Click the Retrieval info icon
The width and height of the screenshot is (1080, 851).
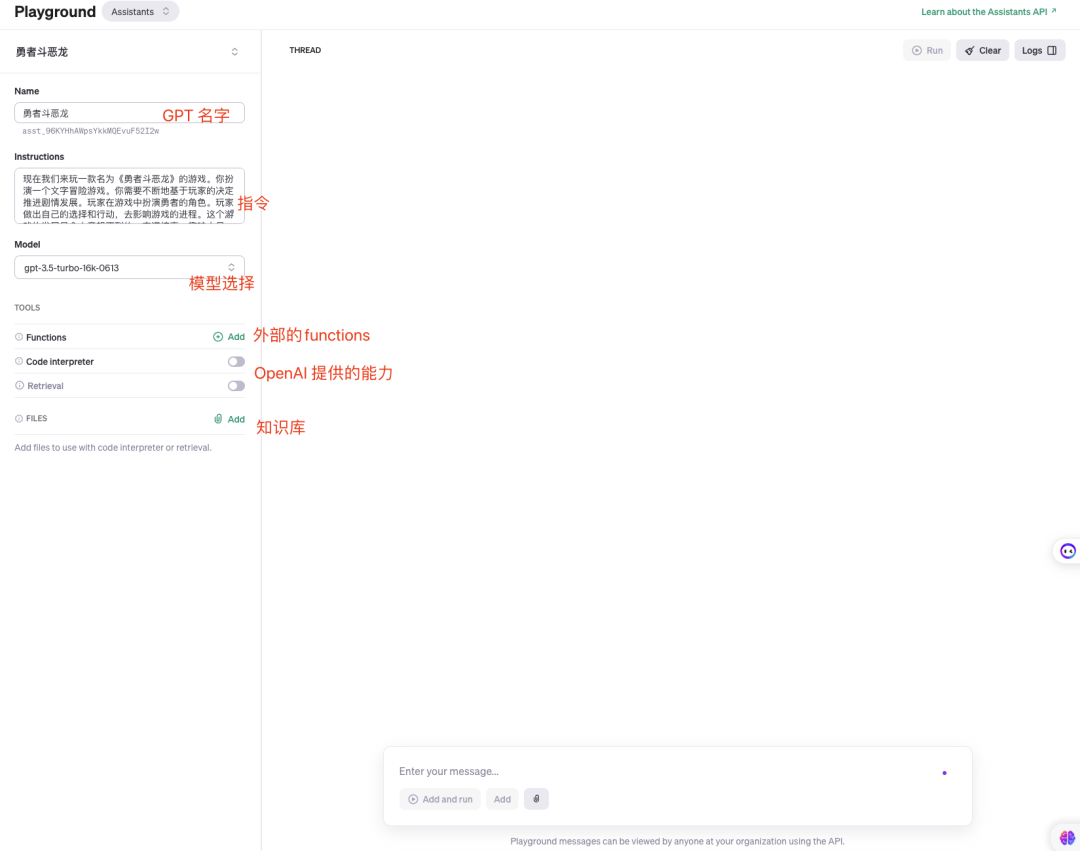pos(19,386)
